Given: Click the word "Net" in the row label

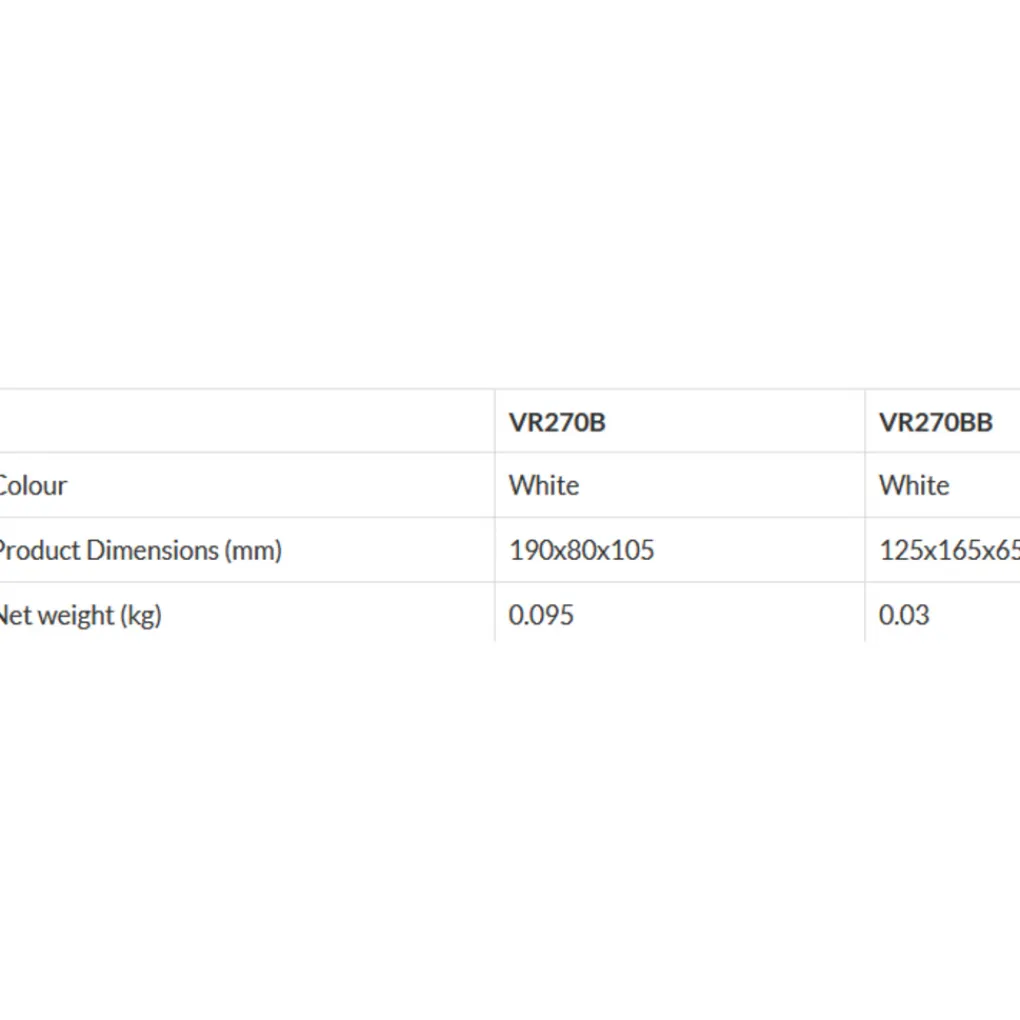Looking at the screenshot, I should pos(16,615).
